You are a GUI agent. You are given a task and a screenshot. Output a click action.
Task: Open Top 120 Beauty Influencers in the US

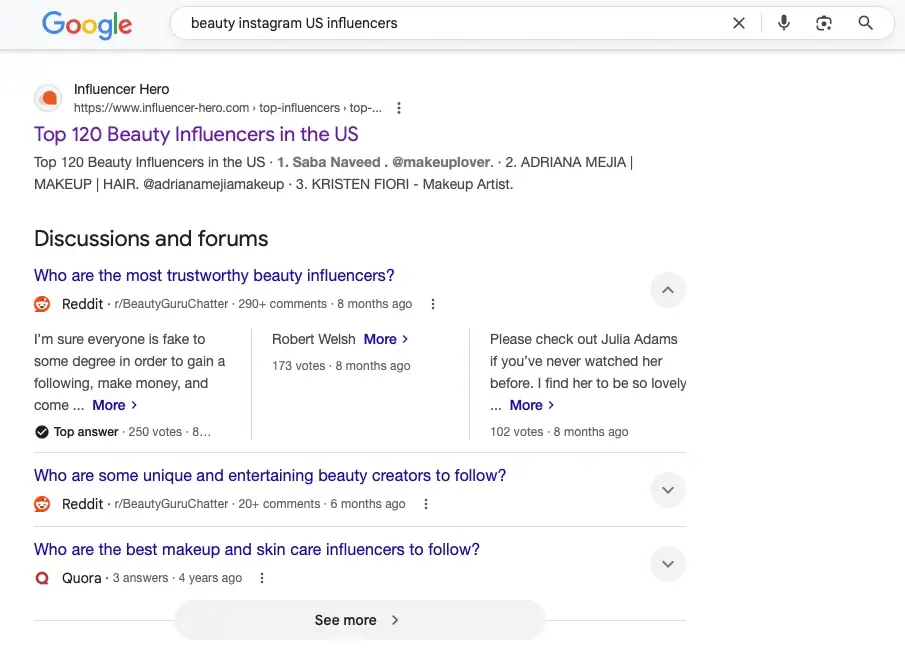click(196, 134)
